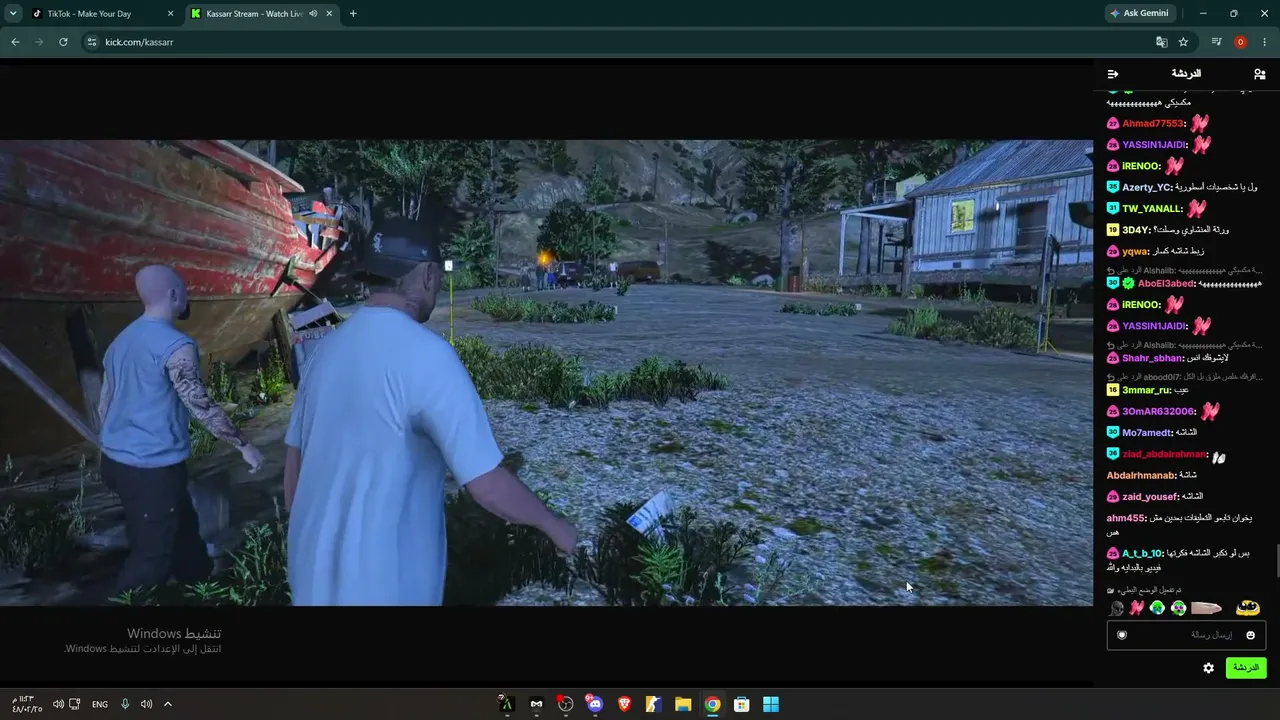Click username TW_YANALL in chat
This screenshot has width=1280, height=720.
tap(1150, 209)
